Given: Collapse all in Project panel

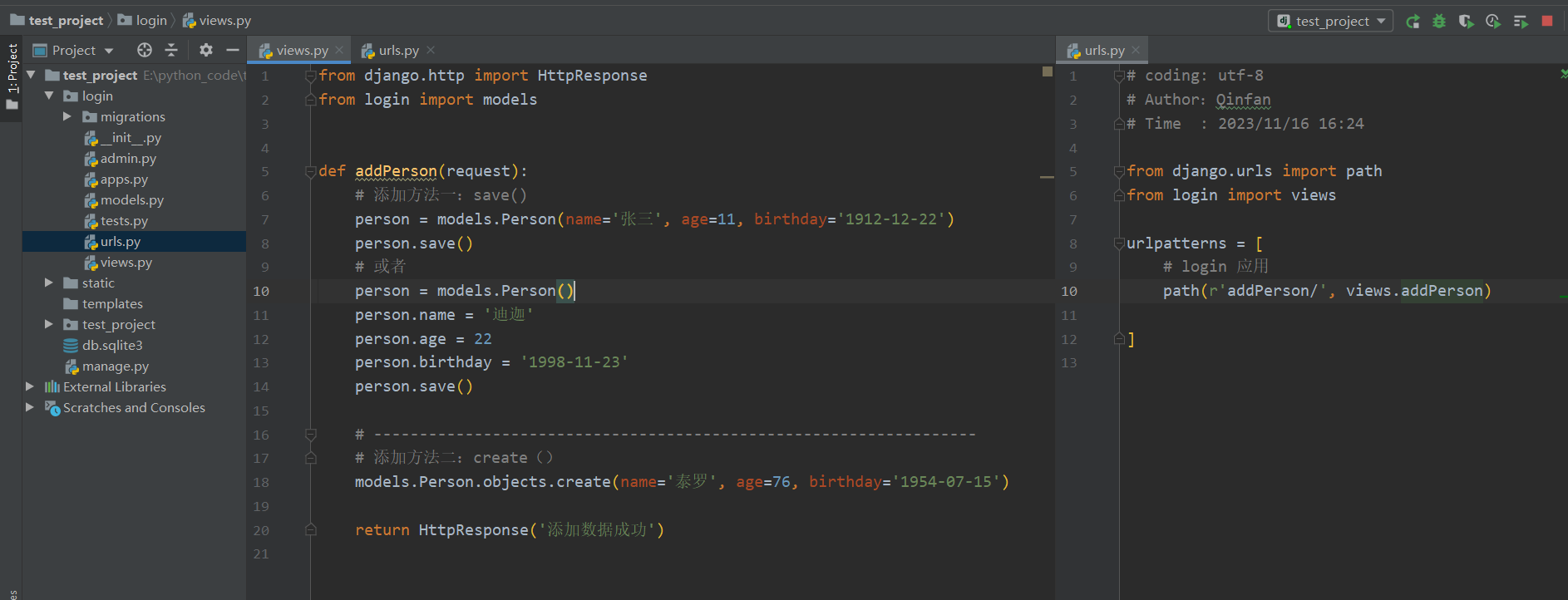Looking at the screenshot, I should click(171, 50).
